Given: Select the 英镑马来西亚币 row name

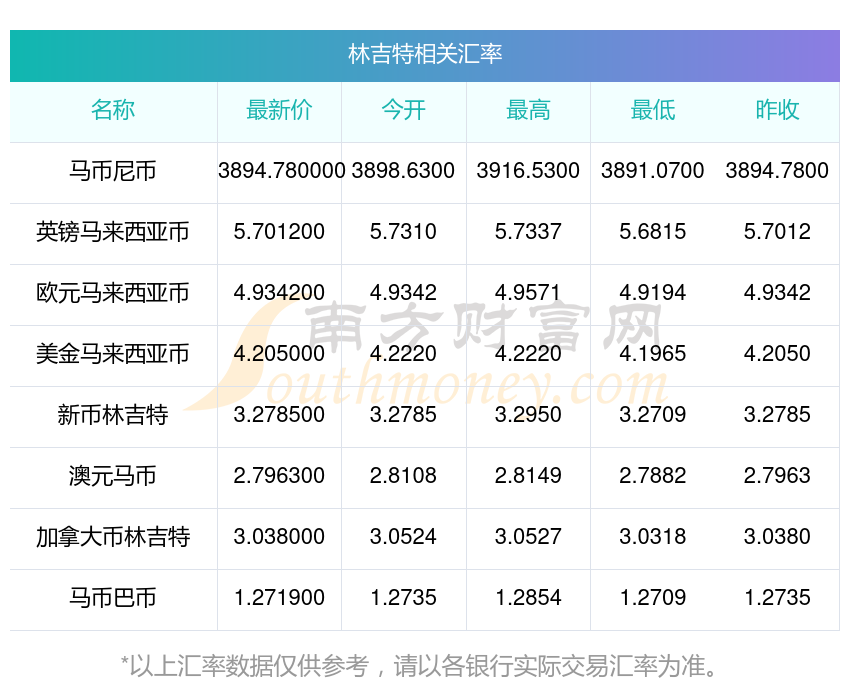Looking at the screenshot, I should click(113, 232).
